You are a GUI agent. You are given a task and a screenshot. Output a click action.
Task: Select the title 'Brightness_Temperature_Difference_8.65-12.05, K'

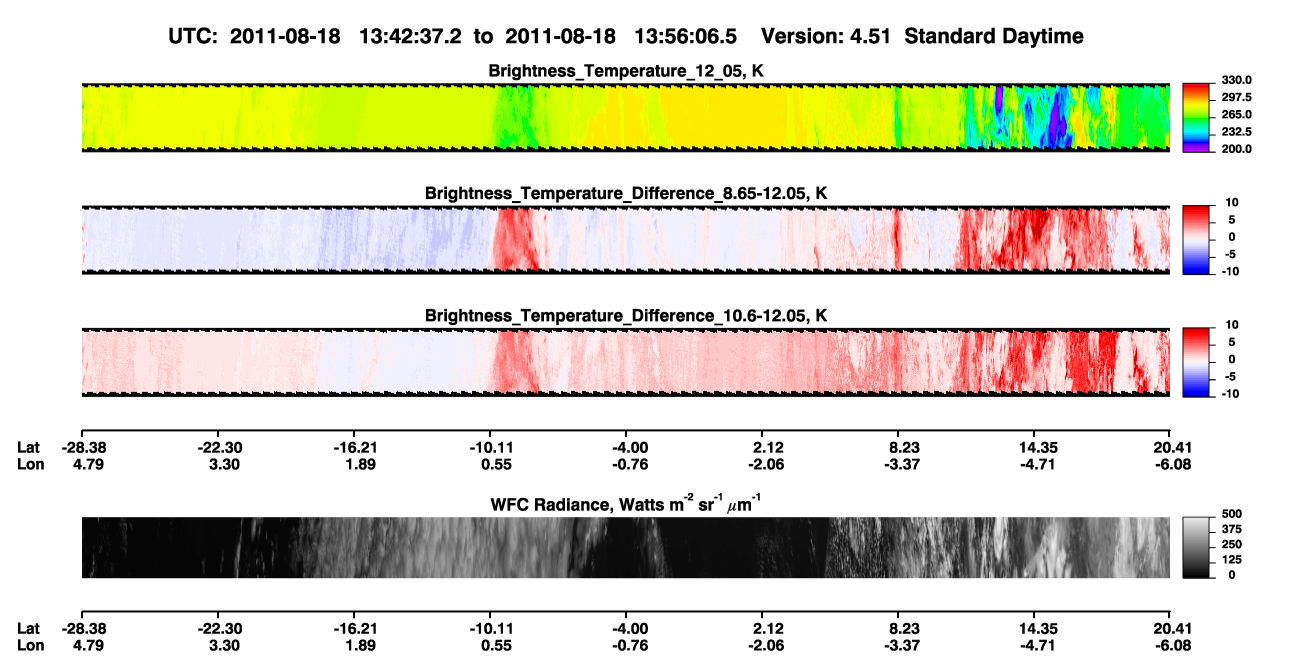click(626, 193)
